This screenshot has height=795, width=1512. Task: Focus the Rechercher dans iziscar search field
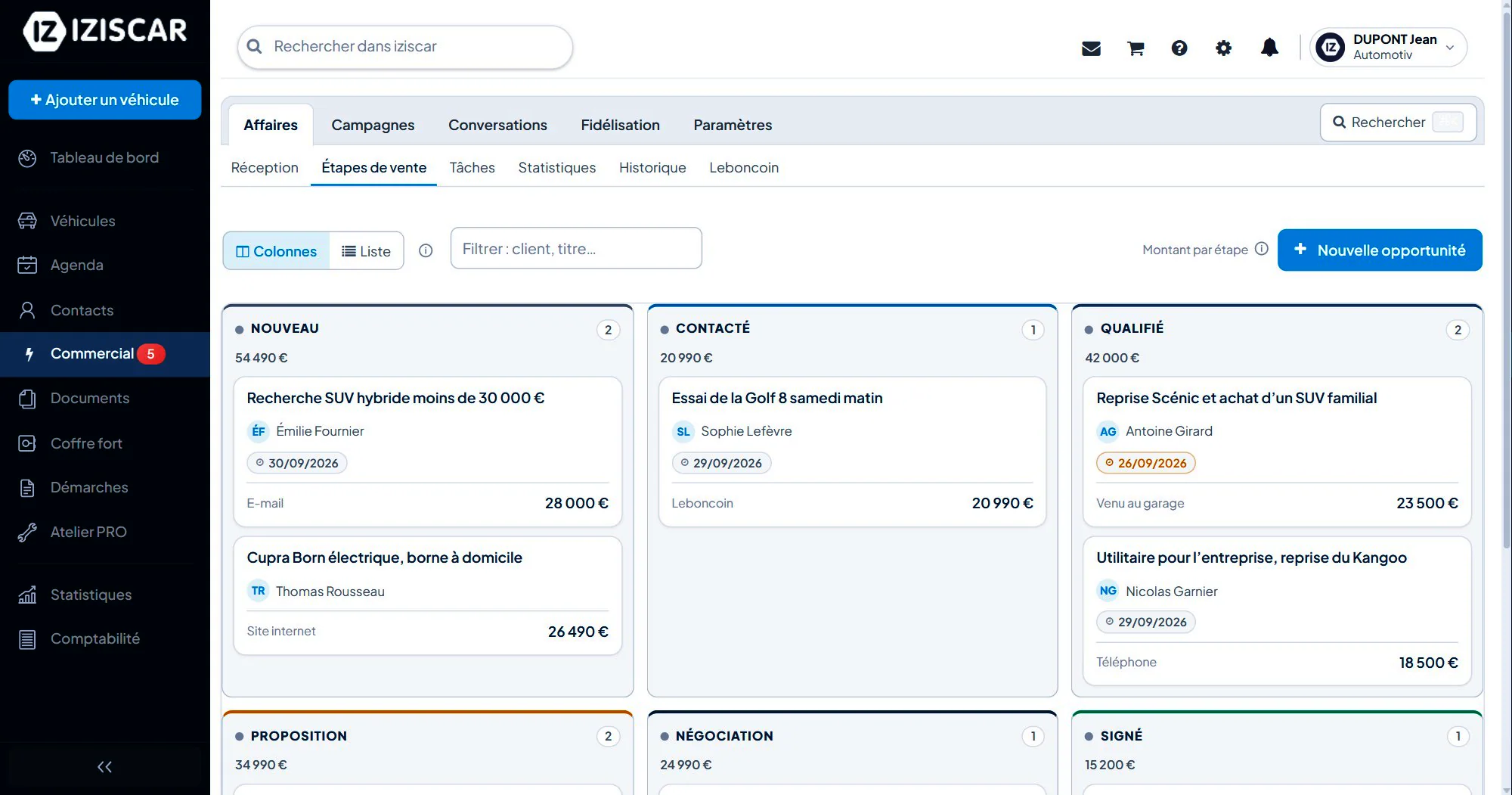(x=405, y=47)
